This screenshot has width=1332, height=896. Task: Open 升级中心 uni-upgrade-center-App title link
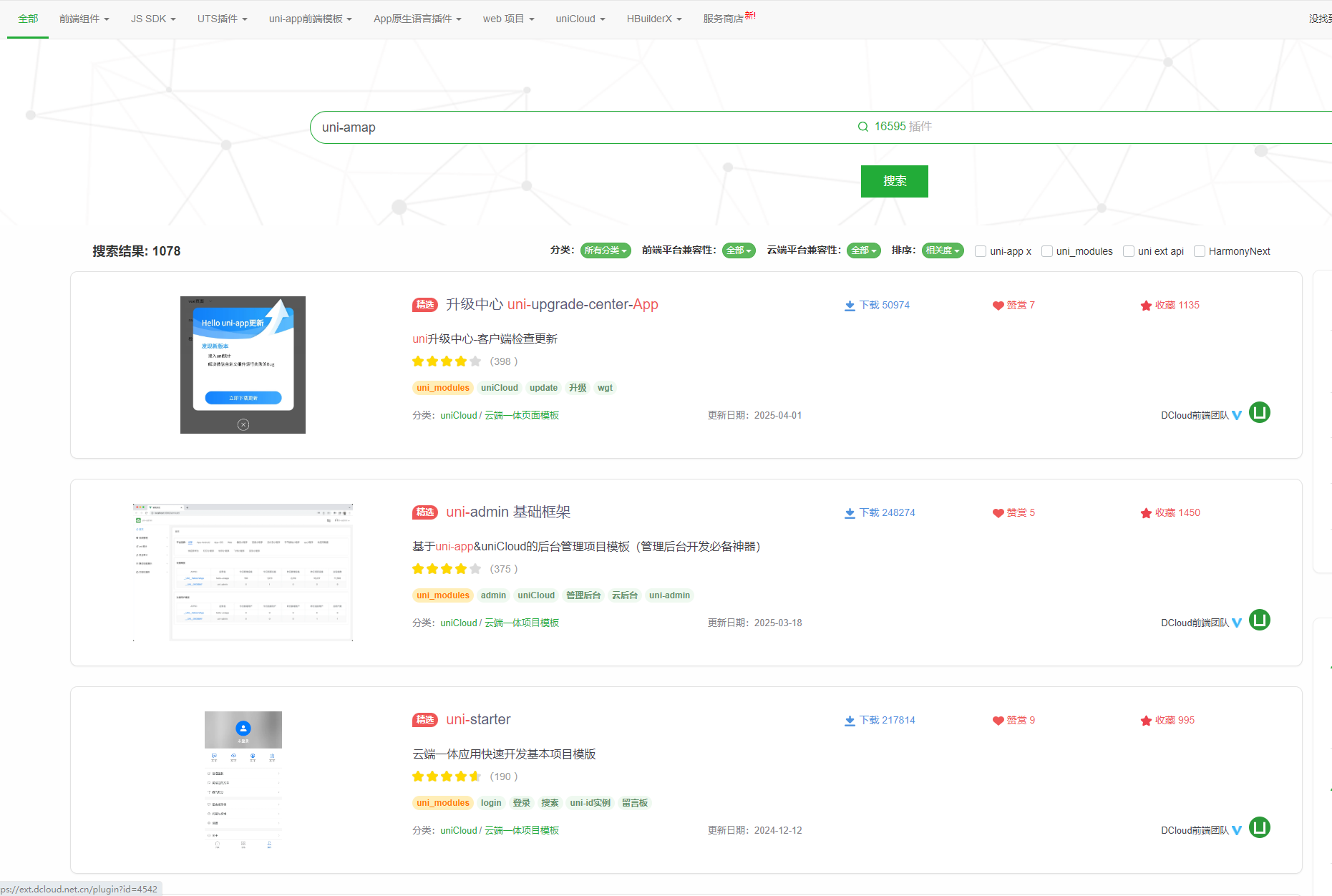coord(552,305)
